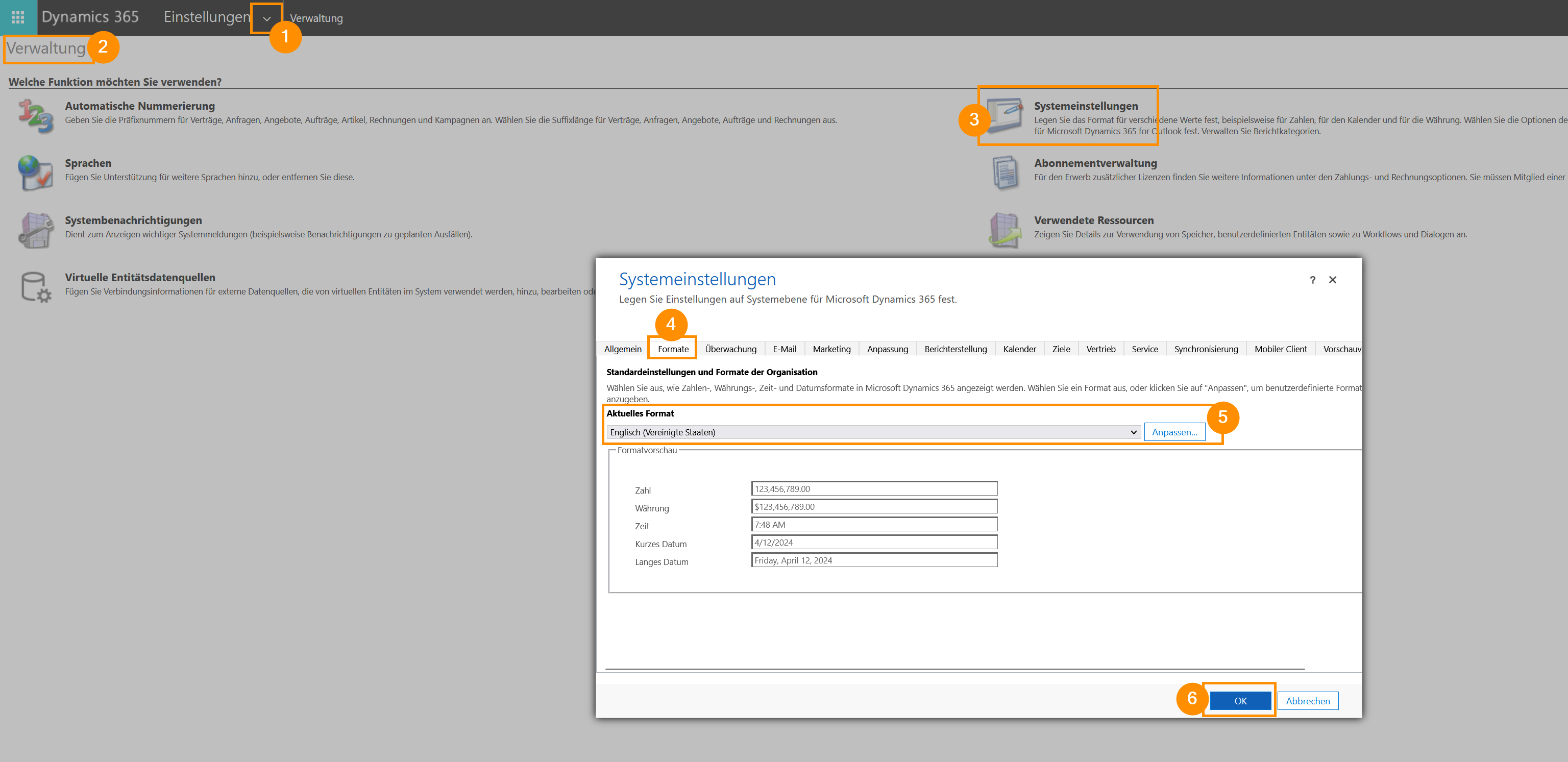1568x762 pixels.
Task: Click 'Standardeinstellungen und Formate der Organisation' heading
Action: pyautogui.click(x=712, y=372)
